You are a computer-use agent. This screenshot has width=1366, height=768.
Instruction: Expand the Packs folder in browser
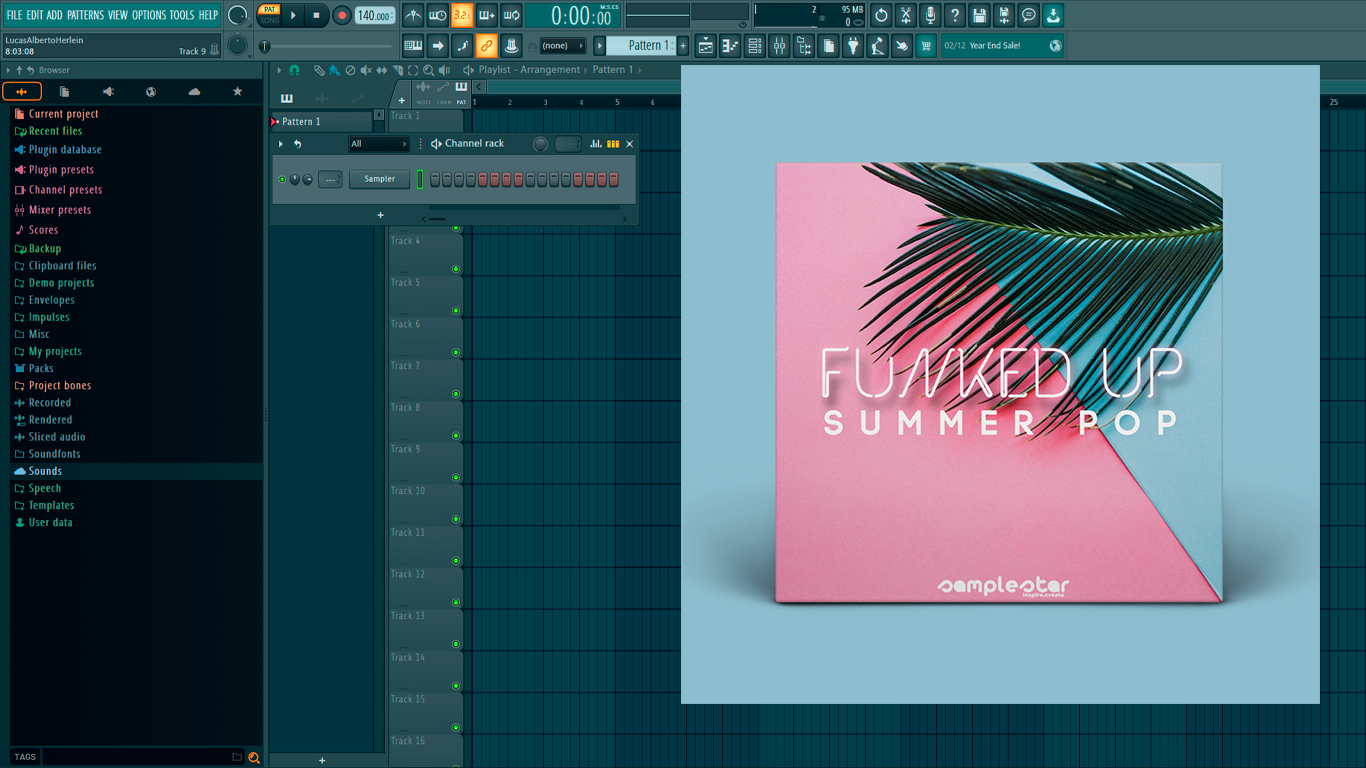[41, 368]
